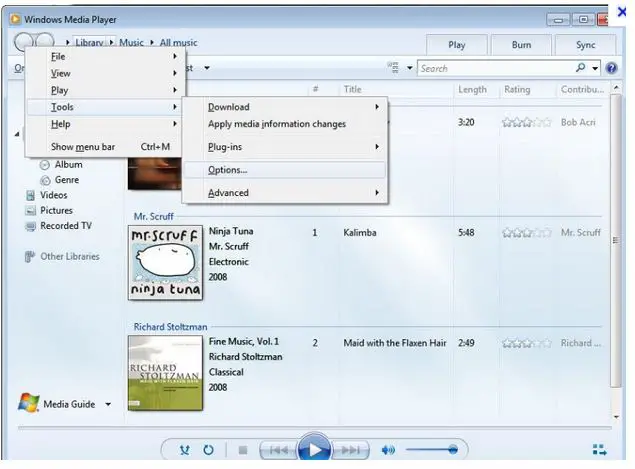Expand the view options dropdown arrow

(x=409, y=68)
